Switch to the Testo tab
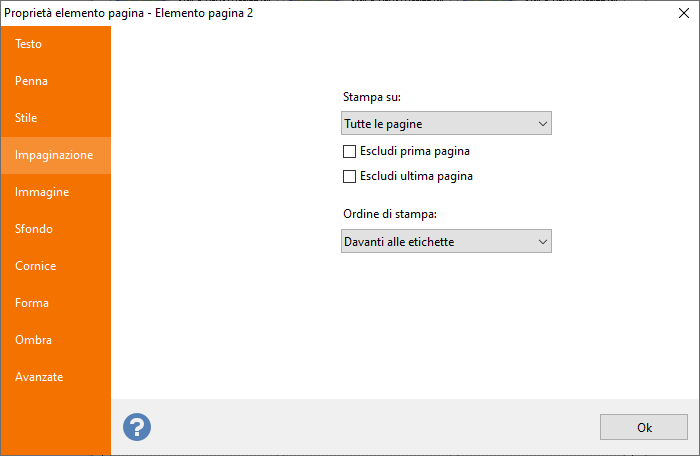The image size is (700, 456). 56,44
